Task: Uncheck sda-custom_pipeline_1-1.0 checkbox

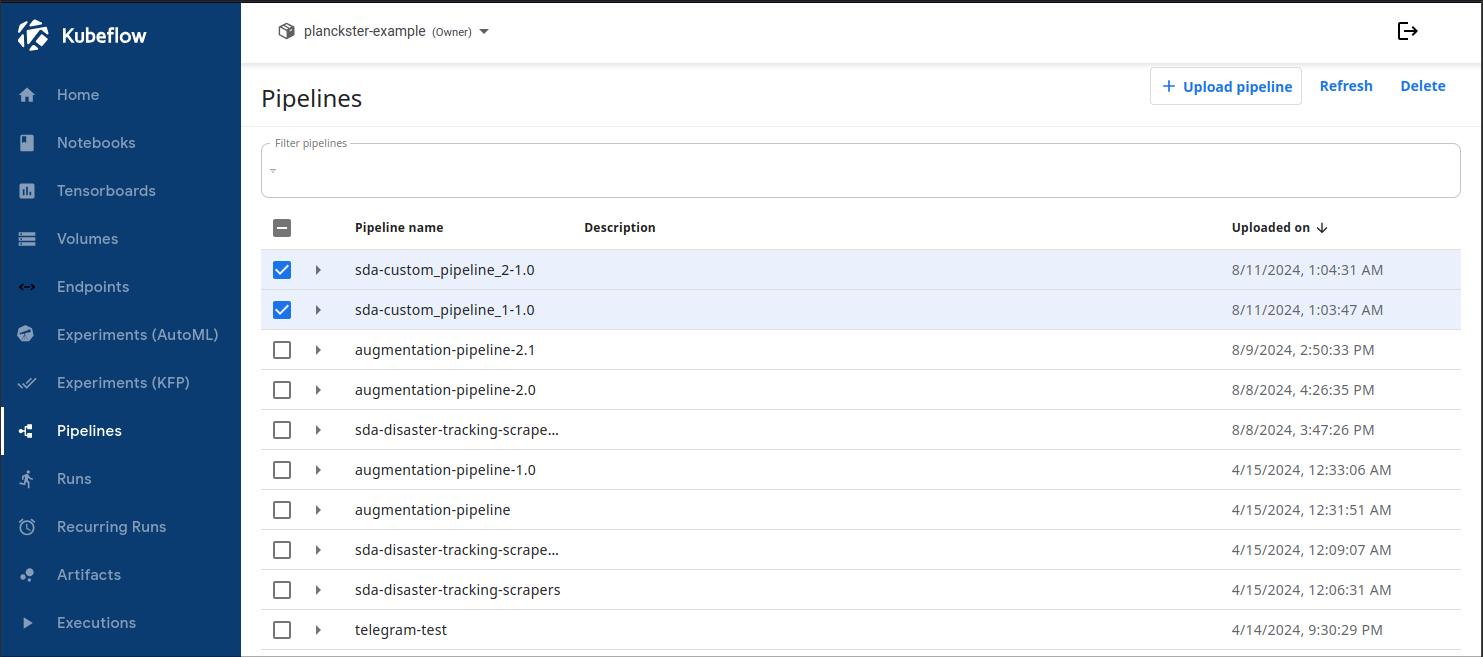Action: click(282, 310)
